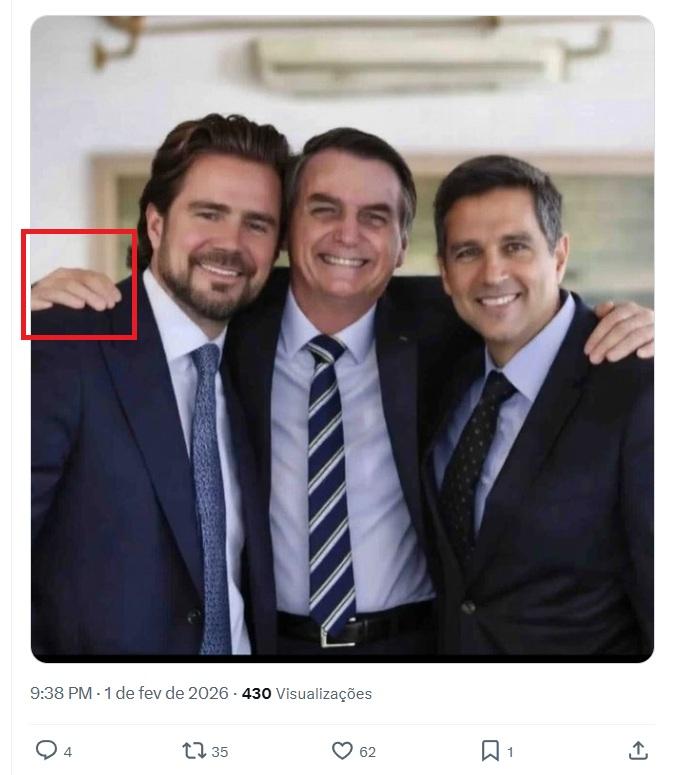Click the repost count showing 35
The height and width of the screenshot is (775, 673).
219,751
